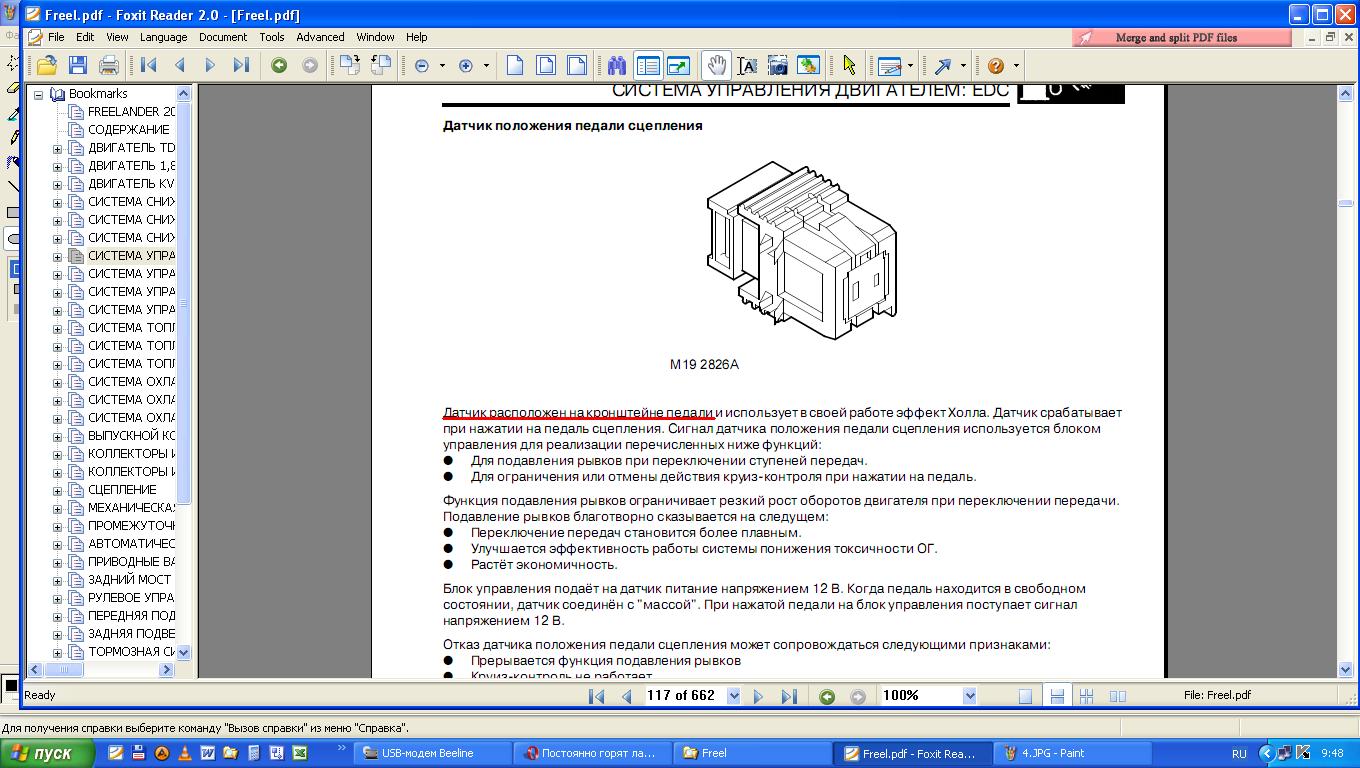Print the document using the printer icon
This screenshot has width=1360, height=768.
[109, 66]
